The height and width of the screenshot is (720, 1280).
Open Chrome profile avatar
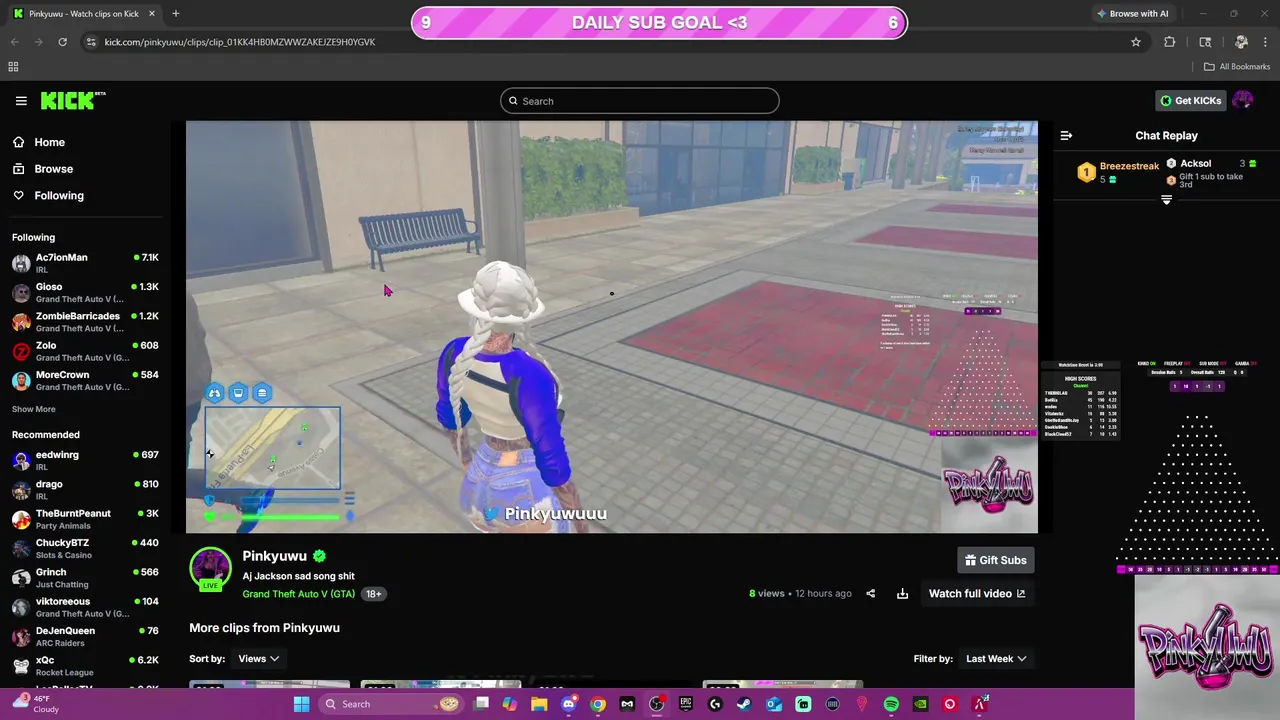coord(1241,42)
